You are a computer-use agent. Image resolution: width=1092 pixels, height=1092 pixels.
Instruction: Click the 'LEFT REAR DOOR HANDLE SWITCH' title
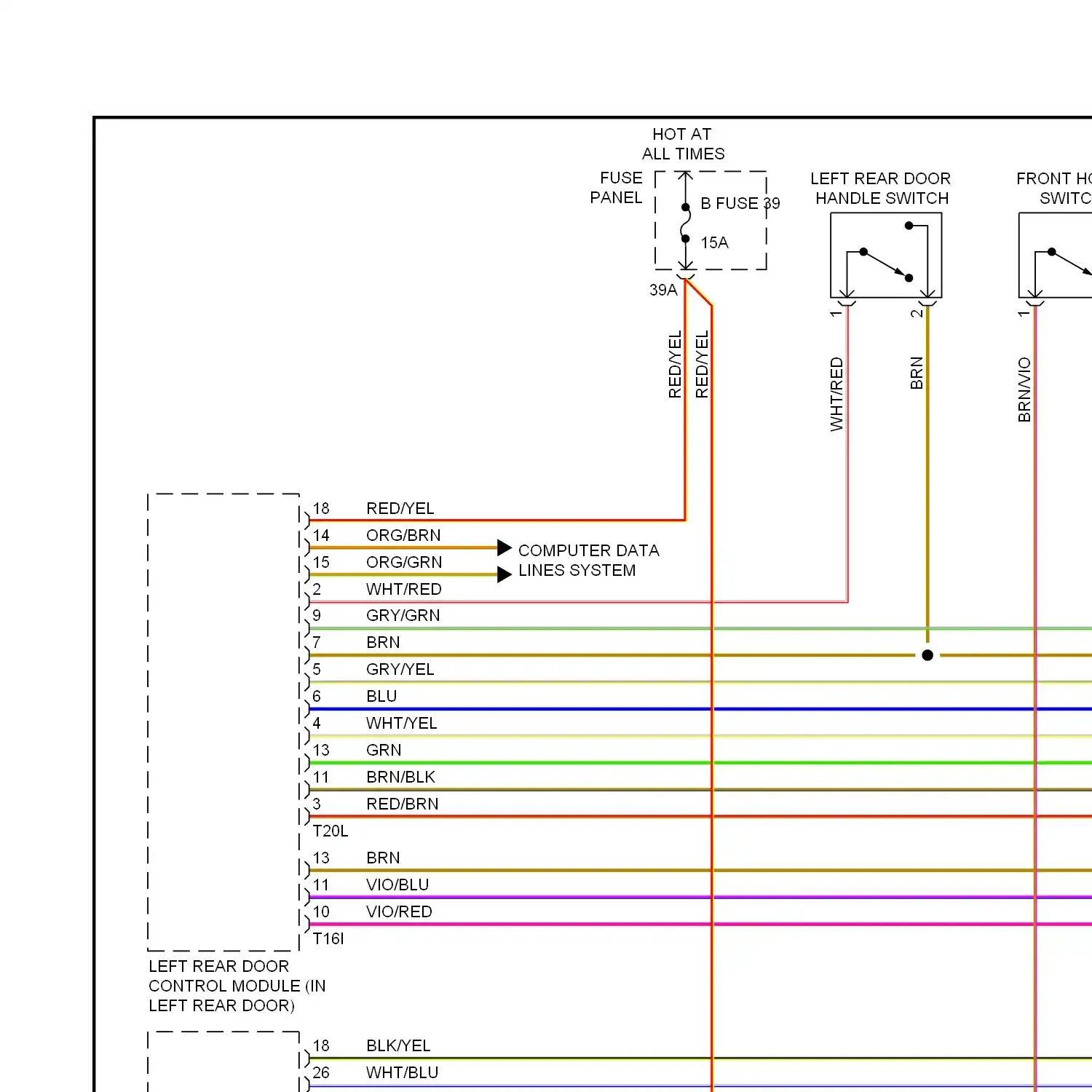coord(881,189)
